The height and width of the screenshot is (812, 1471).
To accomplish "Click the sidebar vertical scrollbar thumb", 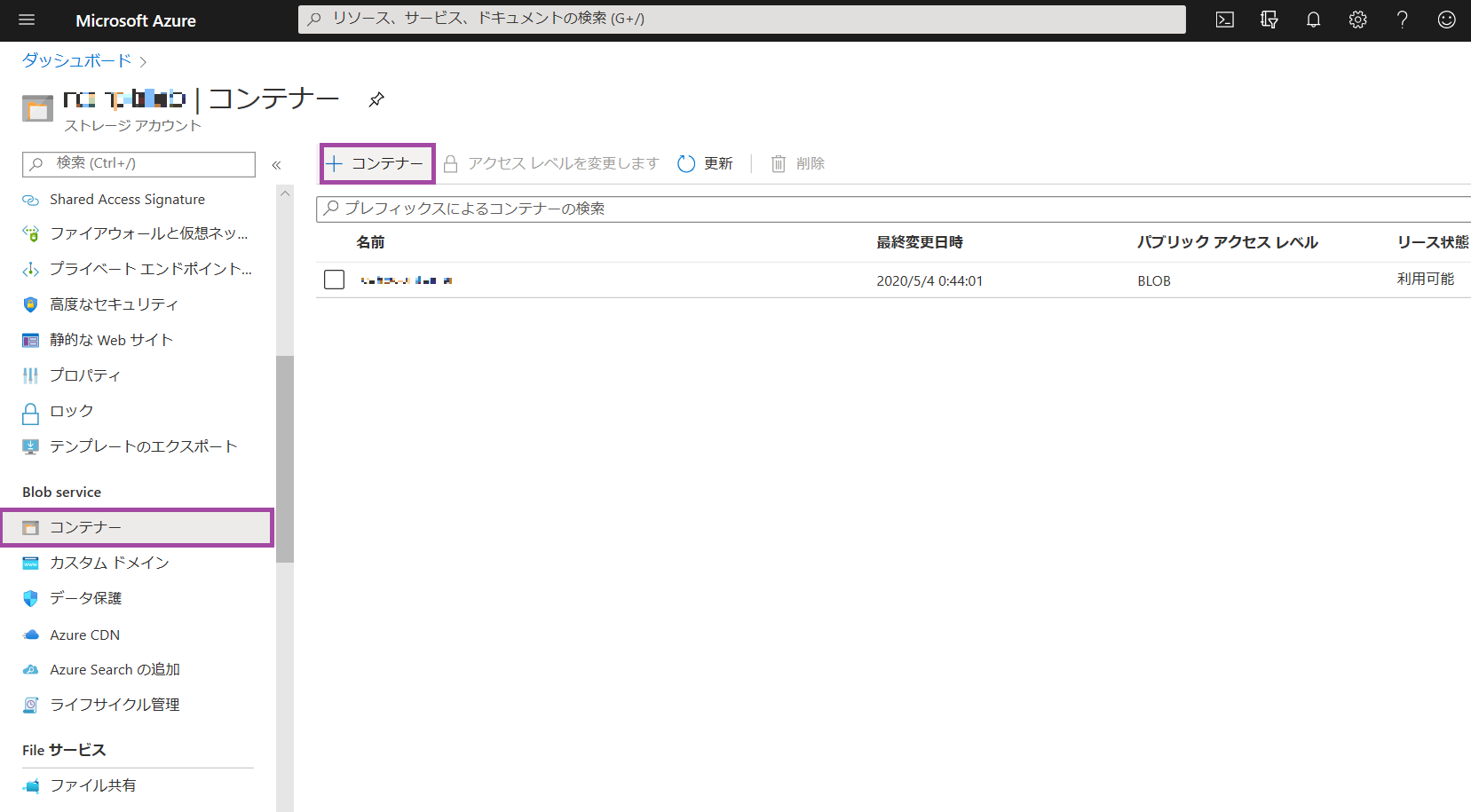I will pyautogui.click(x=285, y=459).
